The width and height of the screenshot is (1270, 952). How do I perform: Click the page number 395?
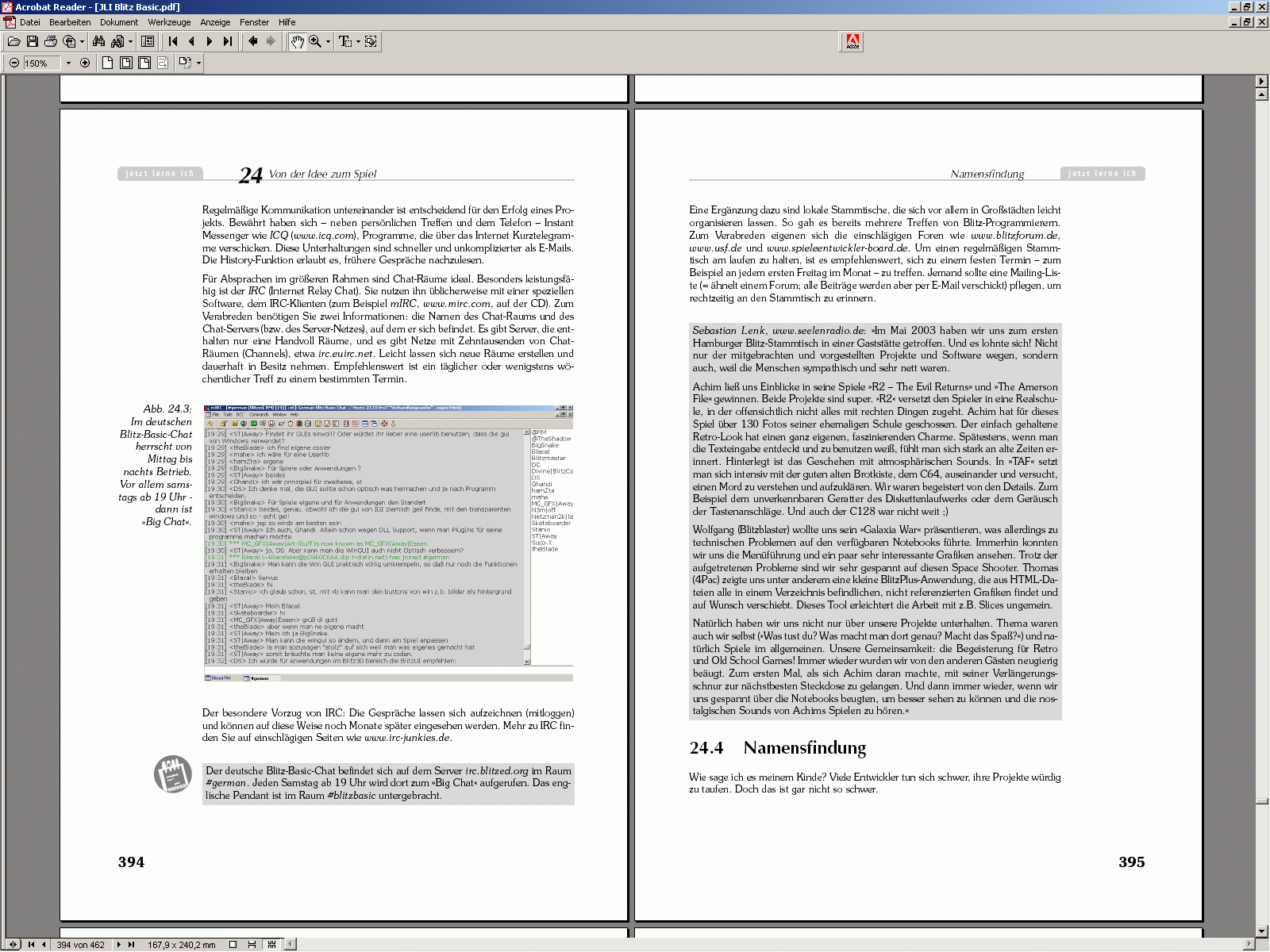tap(1131, 862)
